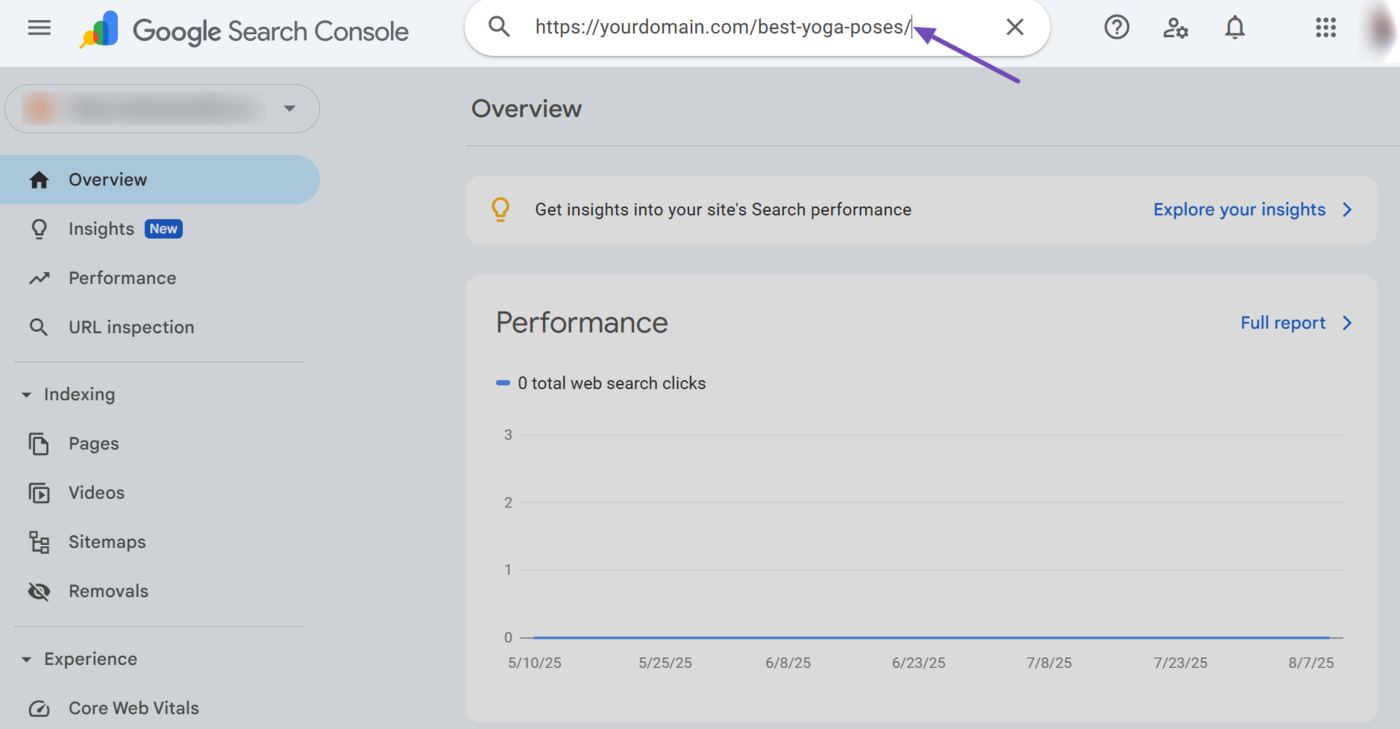Click the Google Search Console logo

pos(245,31)
